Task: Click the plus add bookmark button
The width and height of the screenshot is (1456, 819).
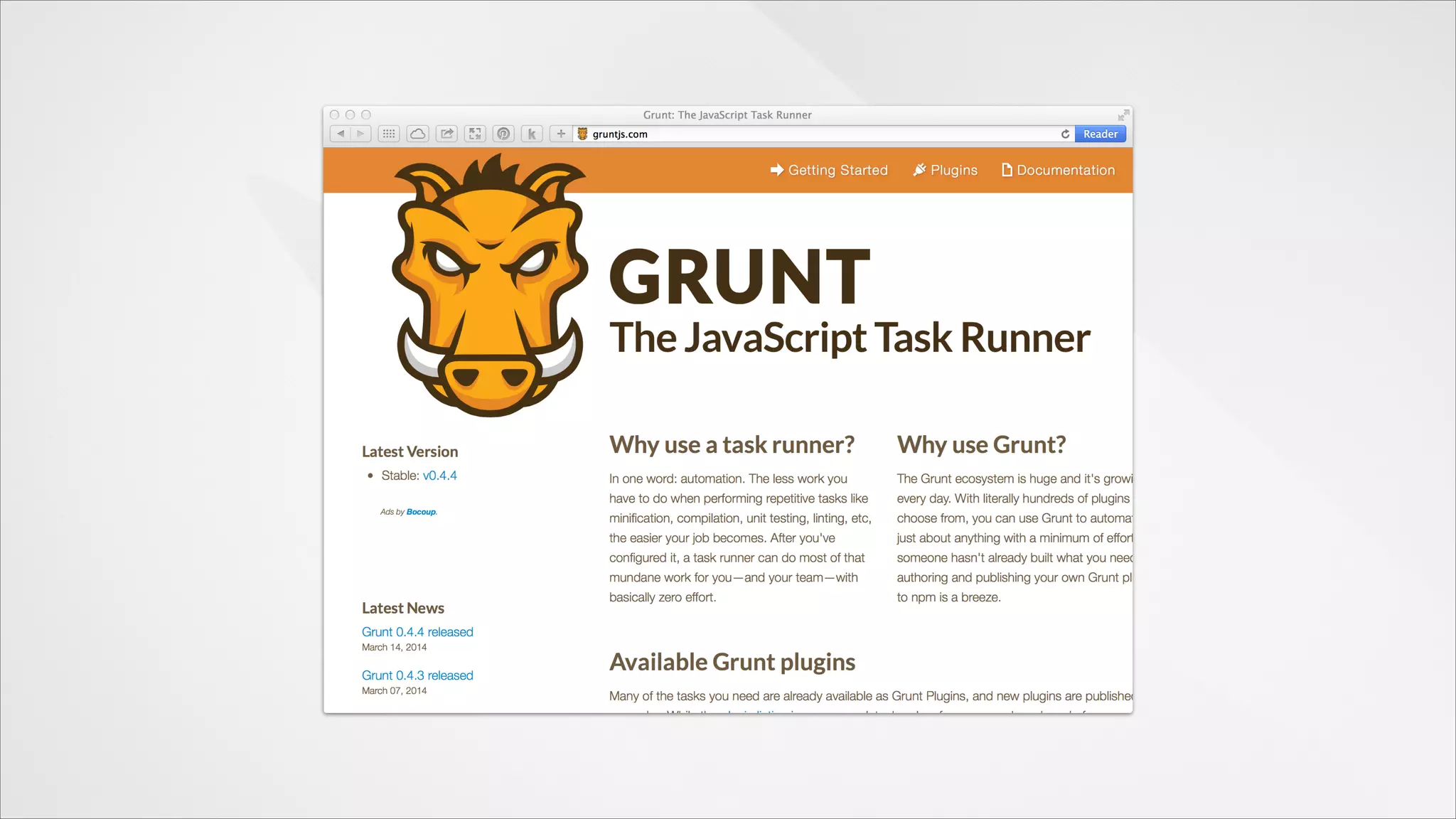Action: pos(561,134)
